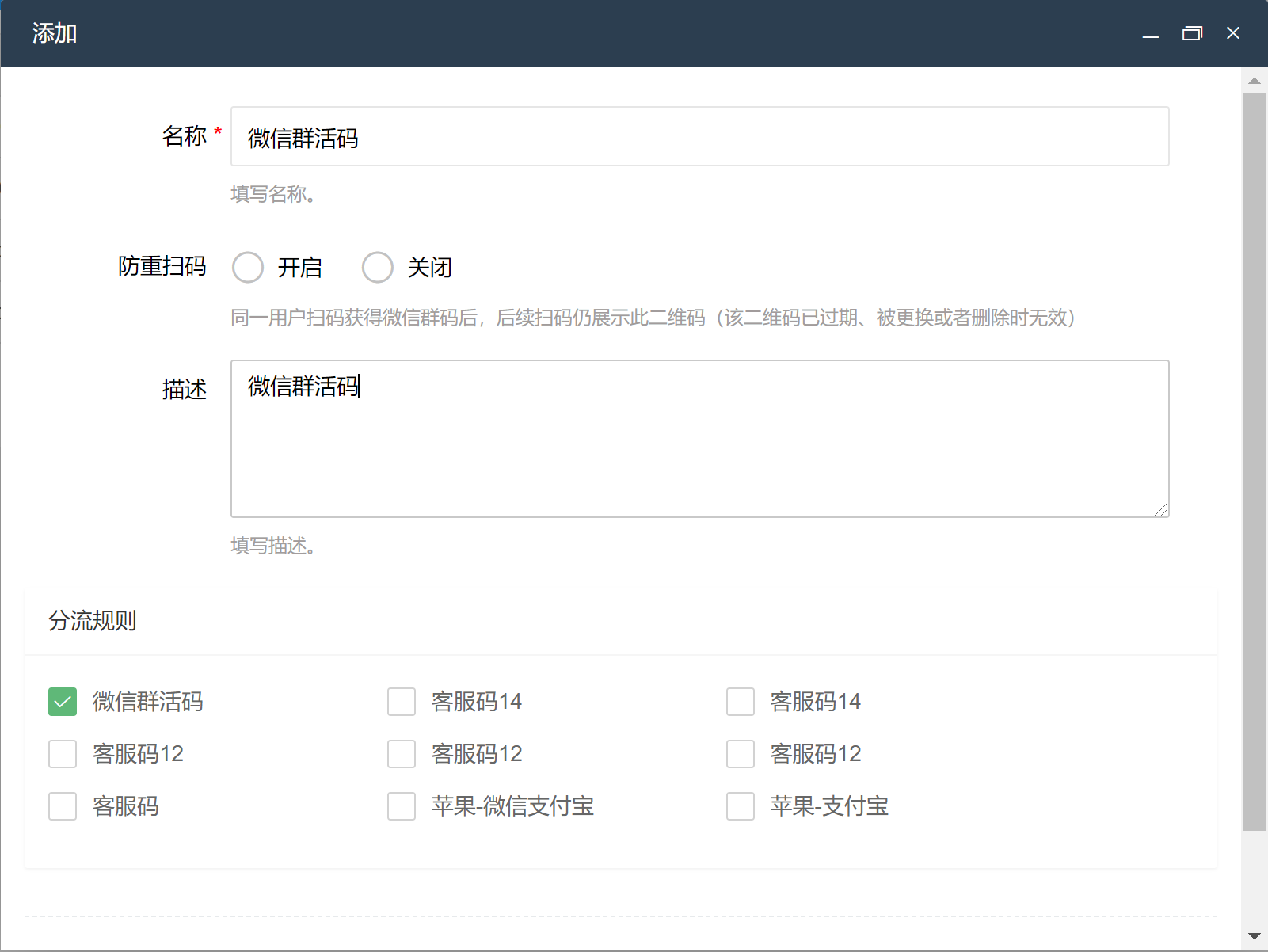Check the 苹果-微信支付宝 checkbox
1268x952 pixels.
click(402, 806)
